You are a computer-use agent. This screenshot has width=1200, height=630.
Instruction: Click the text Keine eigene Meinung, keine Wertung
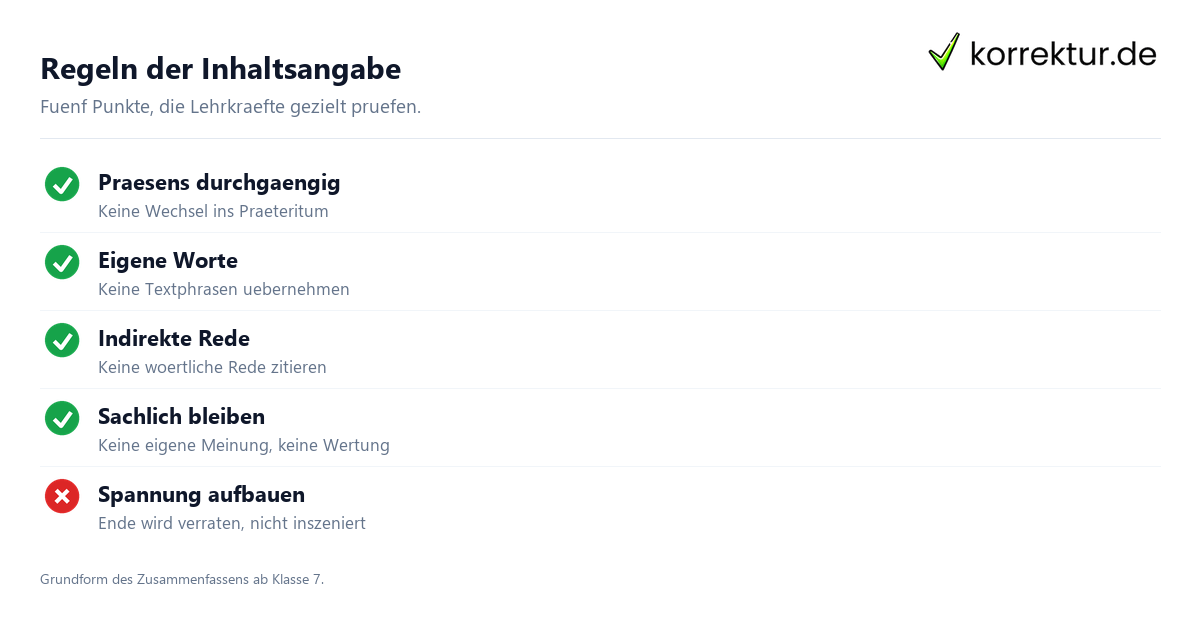[x=244, y=446]
